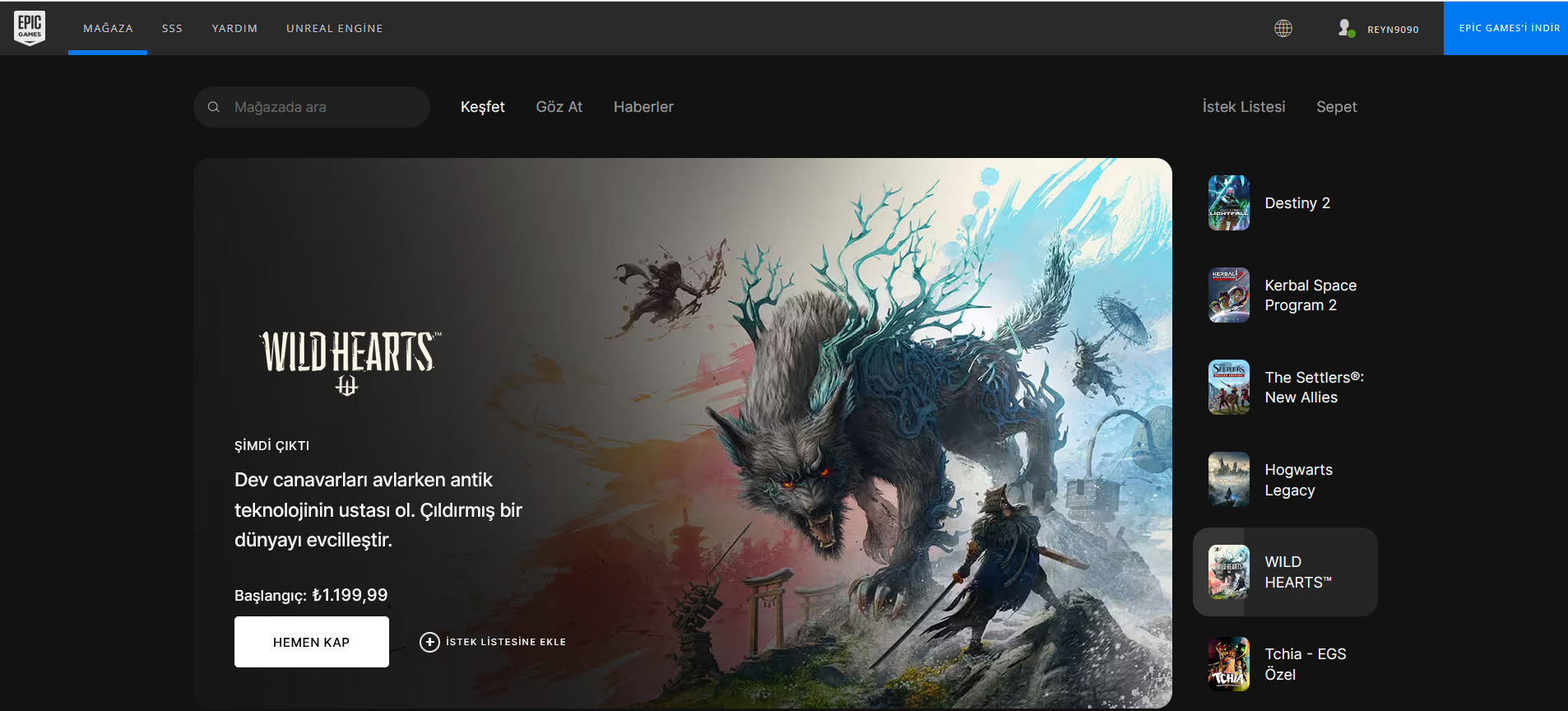
Task: Select Kerbal Space Program 2 thumbnail
Action: pyautogui.click(x=1229, y=295)
